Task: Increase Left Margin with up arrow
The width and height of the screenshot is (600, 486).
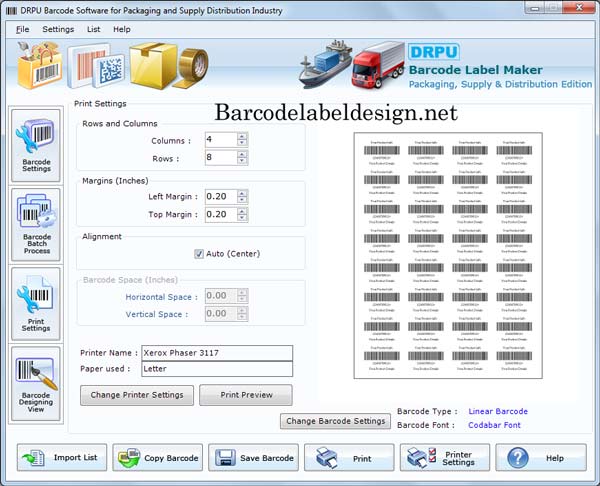Action: point(242,194)
